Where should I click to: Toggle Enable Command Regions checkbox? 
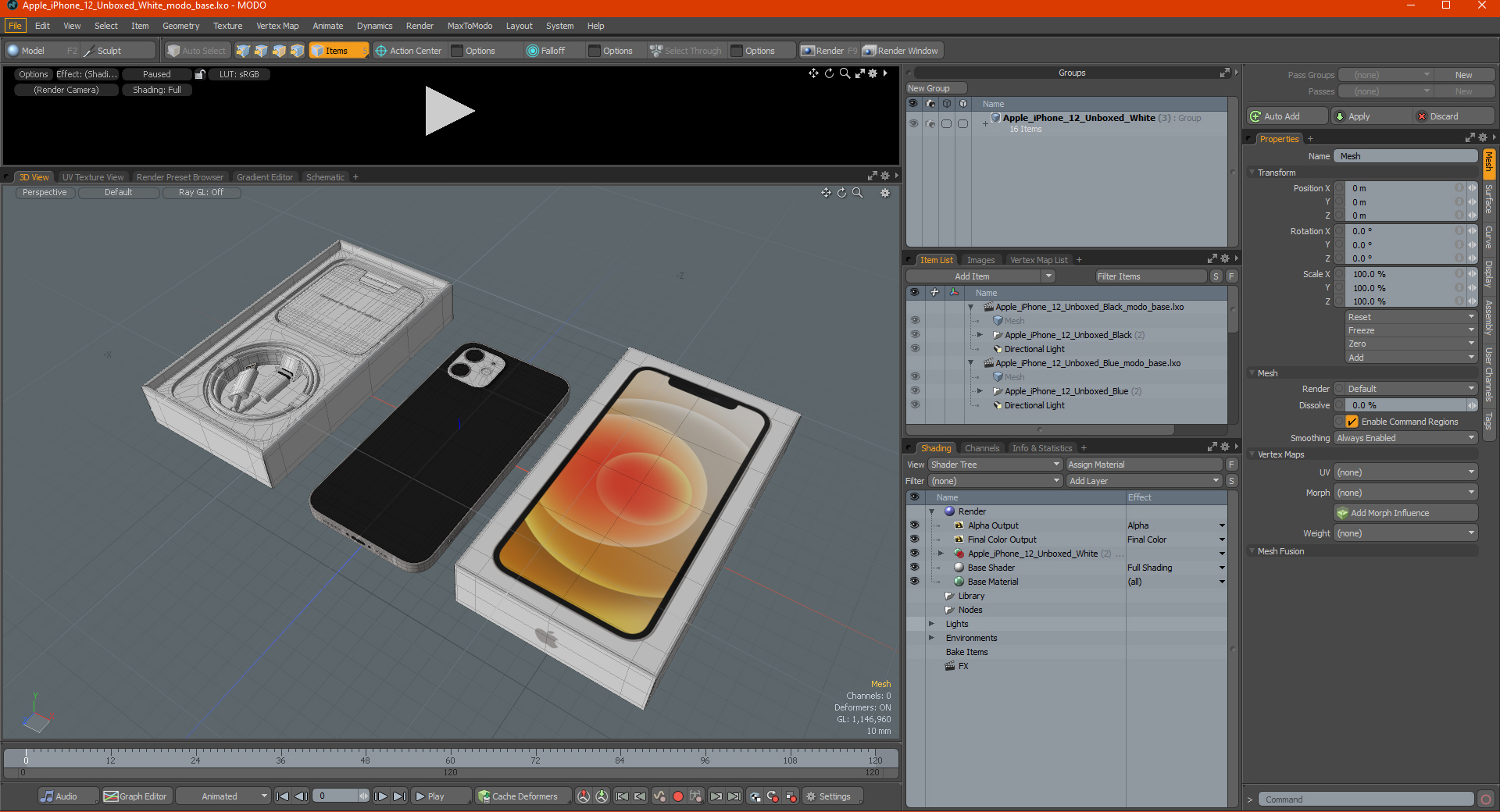pos(1352,422)
